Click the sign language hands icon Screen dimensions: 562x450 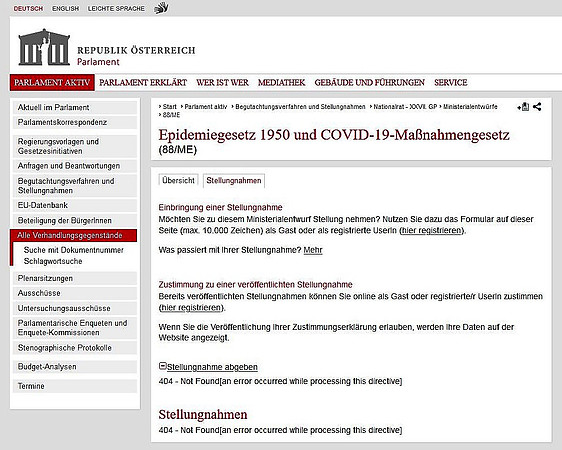click(x=161, y=8)
